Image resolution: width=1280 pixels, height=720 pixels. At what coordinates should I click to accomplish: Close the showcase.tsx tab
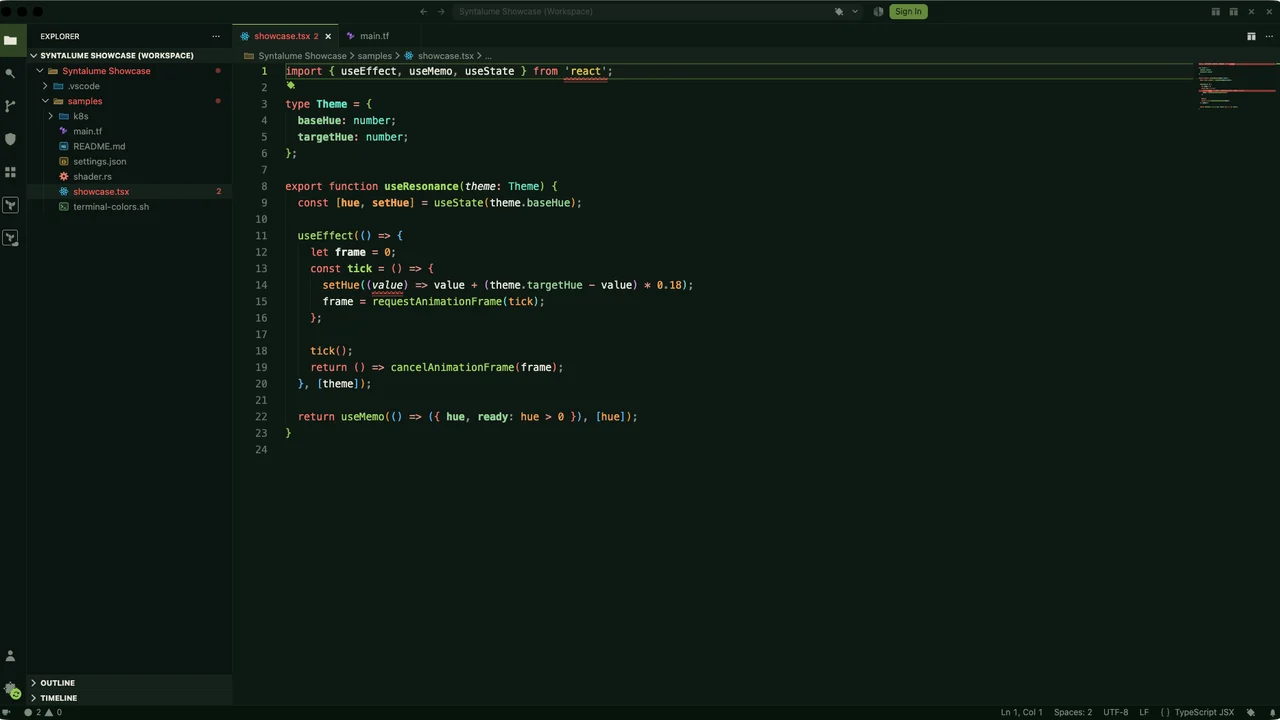[328, 36]
